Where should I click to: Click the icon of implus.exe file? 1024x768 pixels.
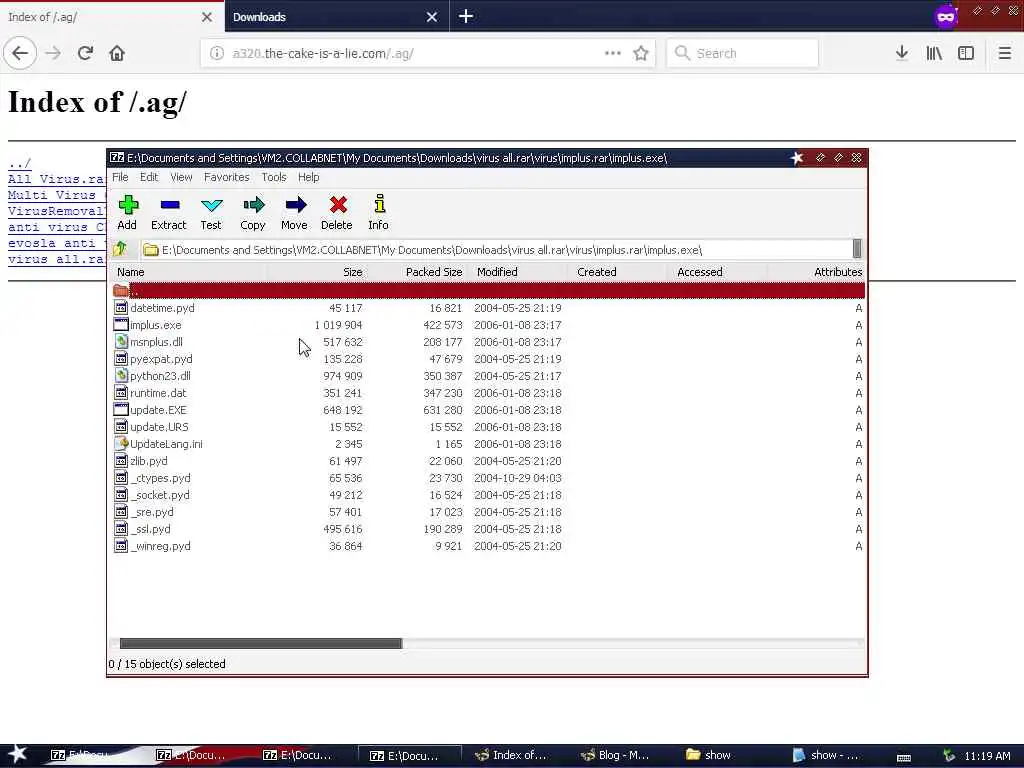pyautogui.click(x=121, y=325)
